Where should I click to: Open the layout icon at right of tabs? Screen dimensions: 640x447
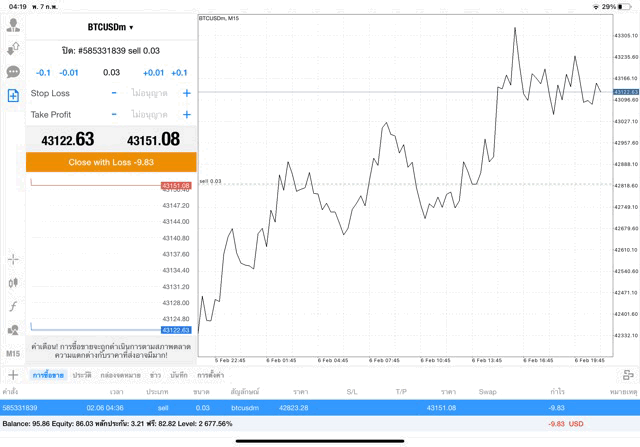pos(627,374)
